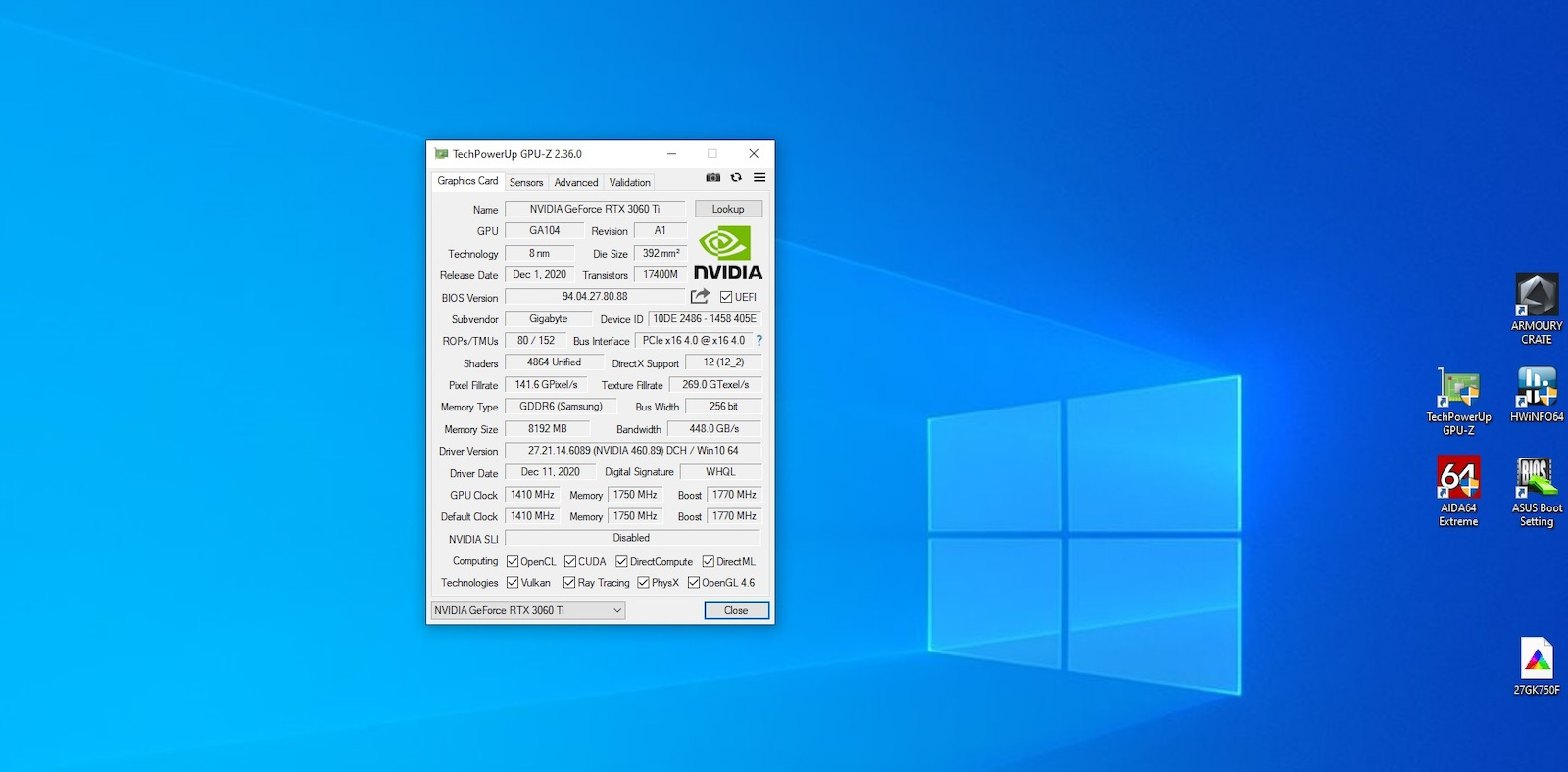This screenshot has width=1568, height=772.
Task: Open TechPowerUp GPU-Z desktop shortcut
Action: point(1458,402)
